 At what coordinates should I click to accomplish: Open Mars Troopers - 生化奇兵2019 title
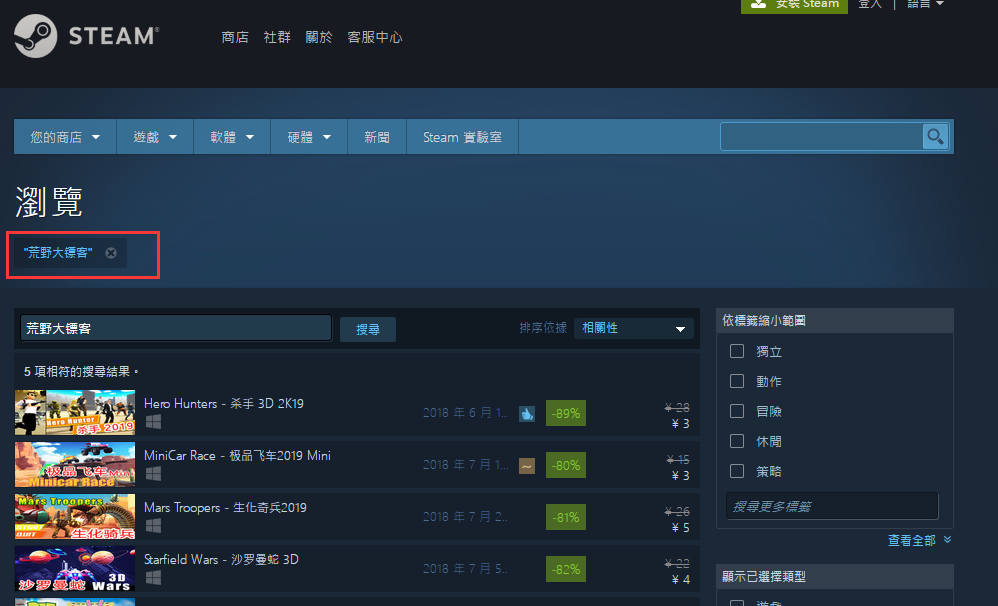(225, 508)
